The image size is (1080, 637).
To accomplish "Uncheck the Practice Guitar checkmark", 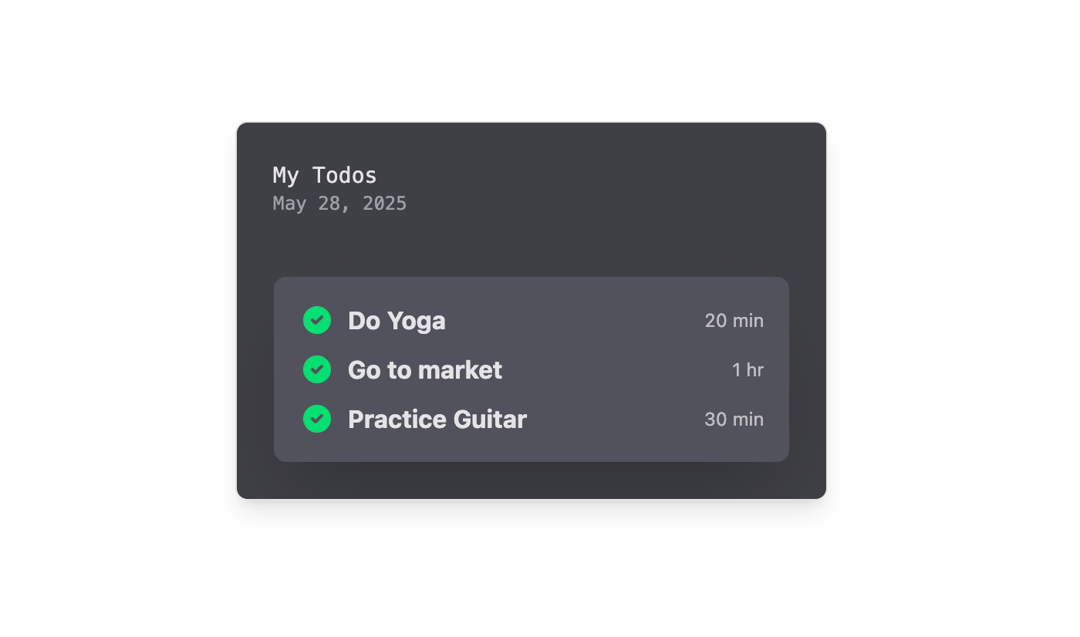I will pos(317,419).
